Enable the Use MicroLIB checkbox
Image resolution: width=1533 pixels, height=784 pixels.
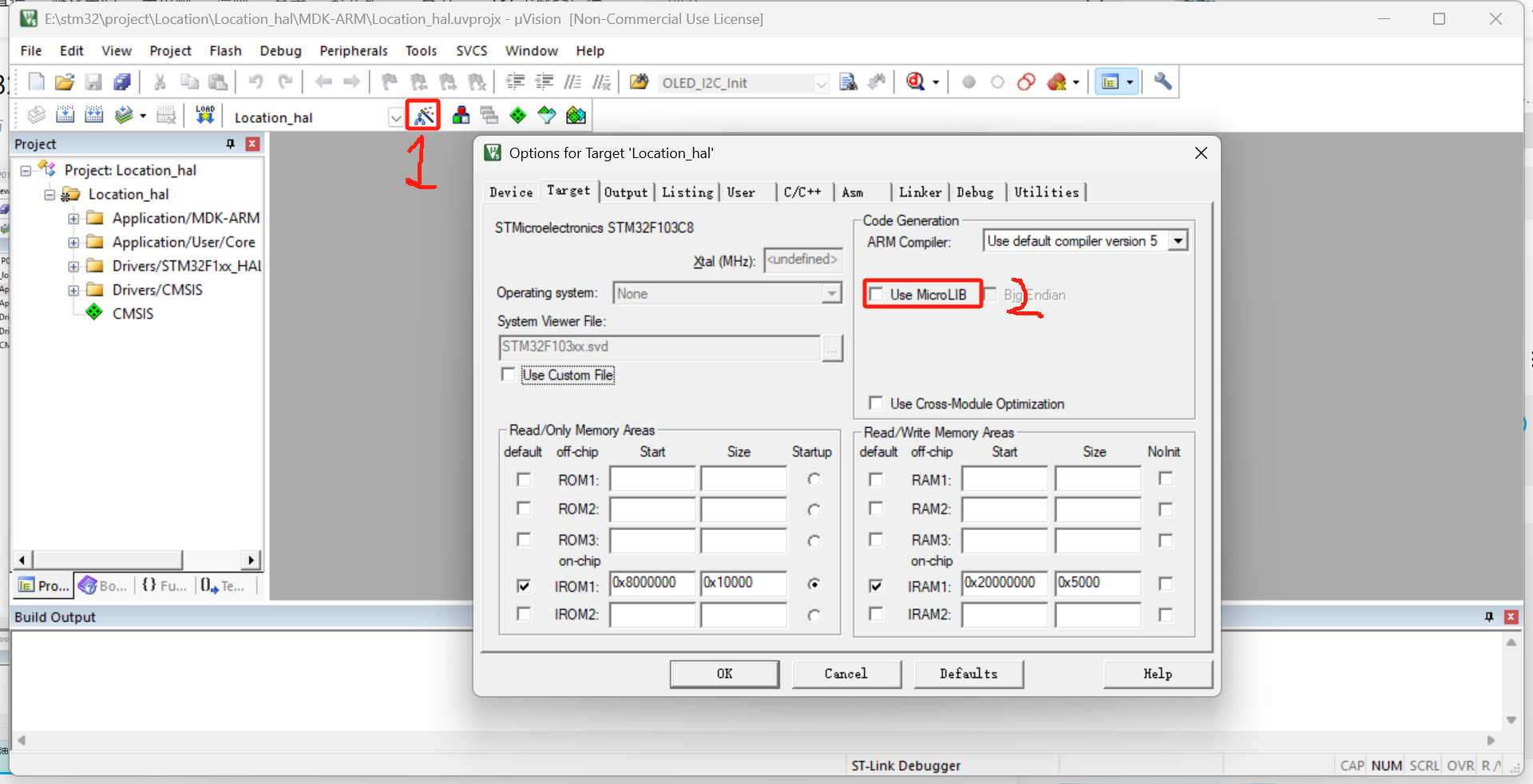877,295
